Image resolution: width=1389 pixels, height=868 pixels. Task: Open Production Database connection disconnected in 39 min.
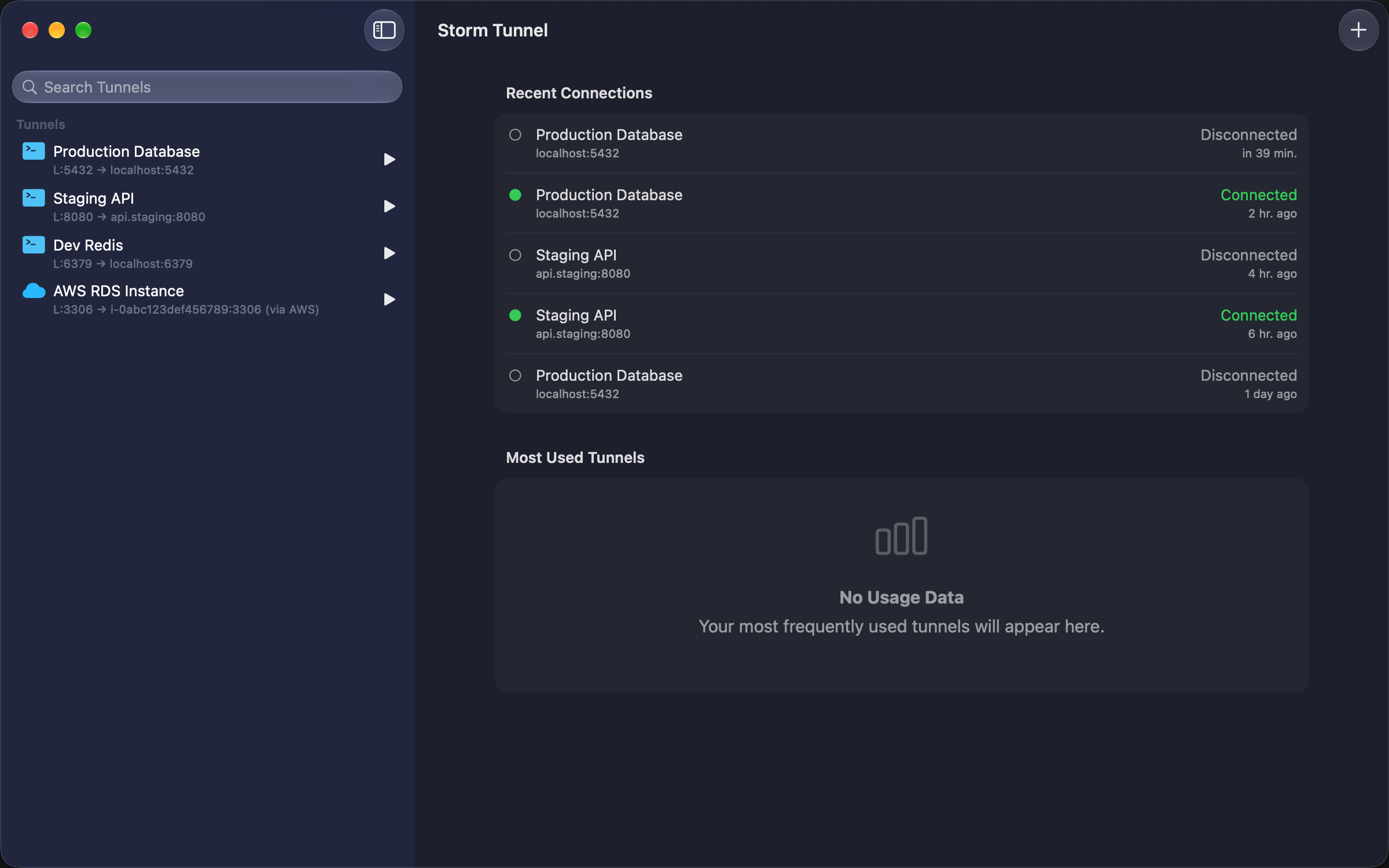901,144
